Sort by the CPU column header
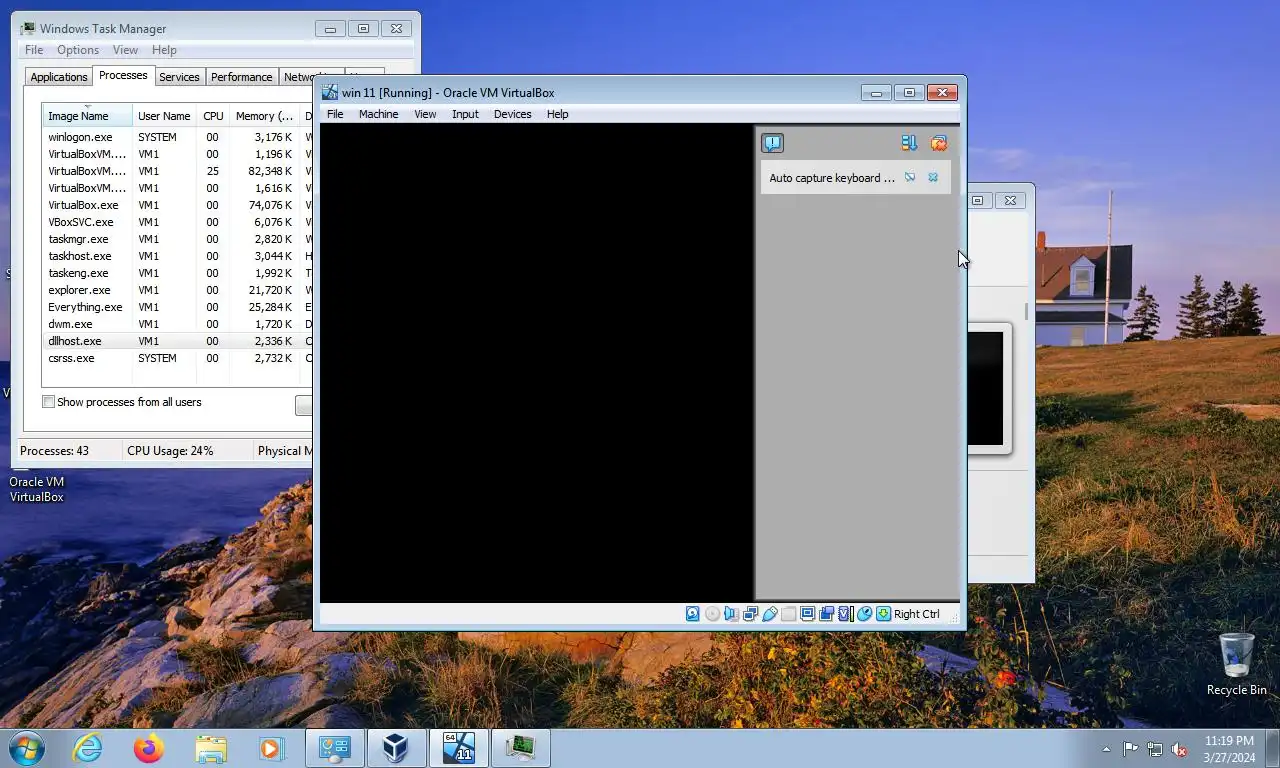This screenshot has height=768, width=1280. pyautogui.click(x=213, y=115)
